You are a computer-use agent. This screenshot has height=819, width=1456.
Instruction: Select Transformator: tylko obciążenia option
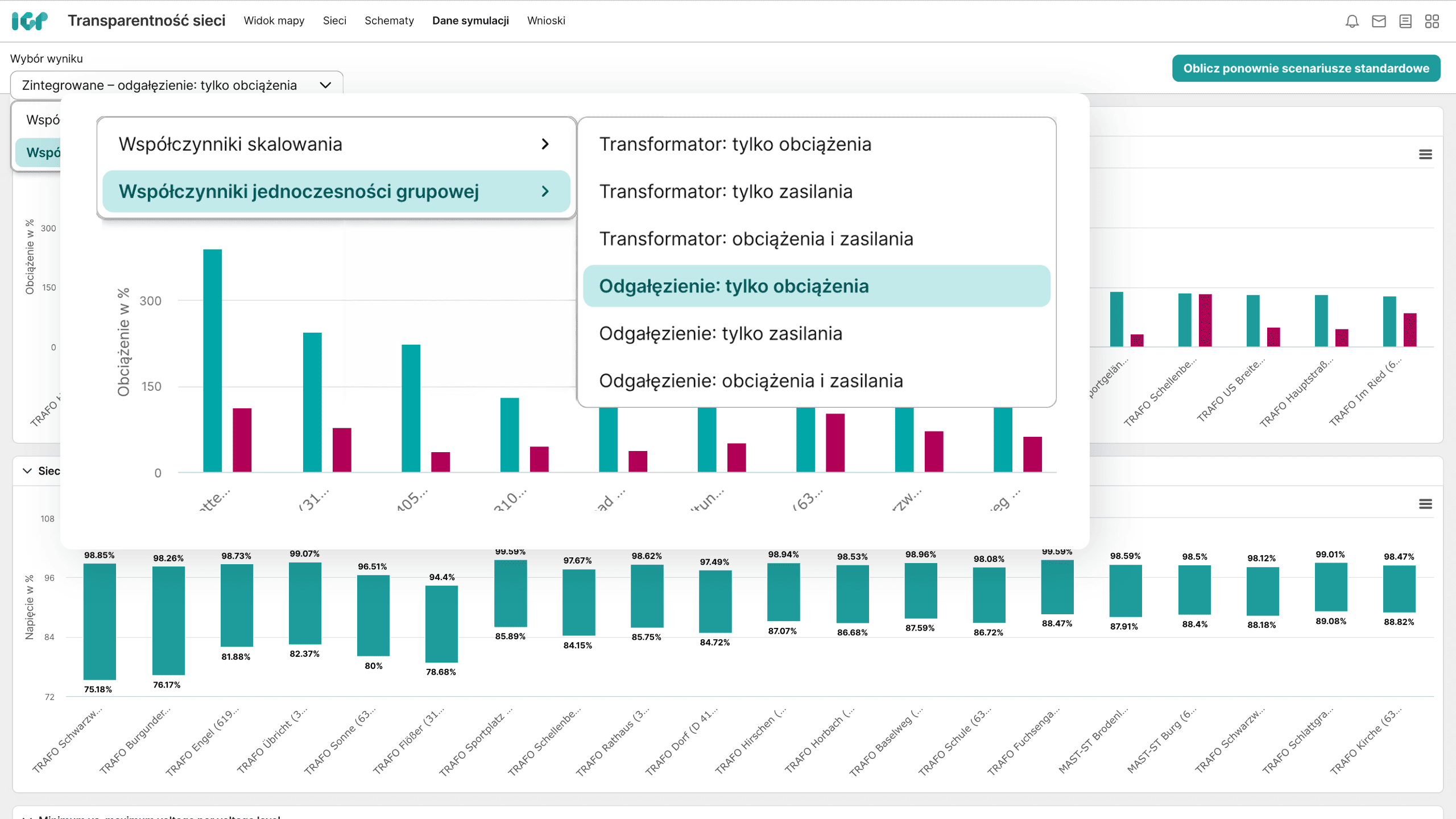[x=735, y=144]
